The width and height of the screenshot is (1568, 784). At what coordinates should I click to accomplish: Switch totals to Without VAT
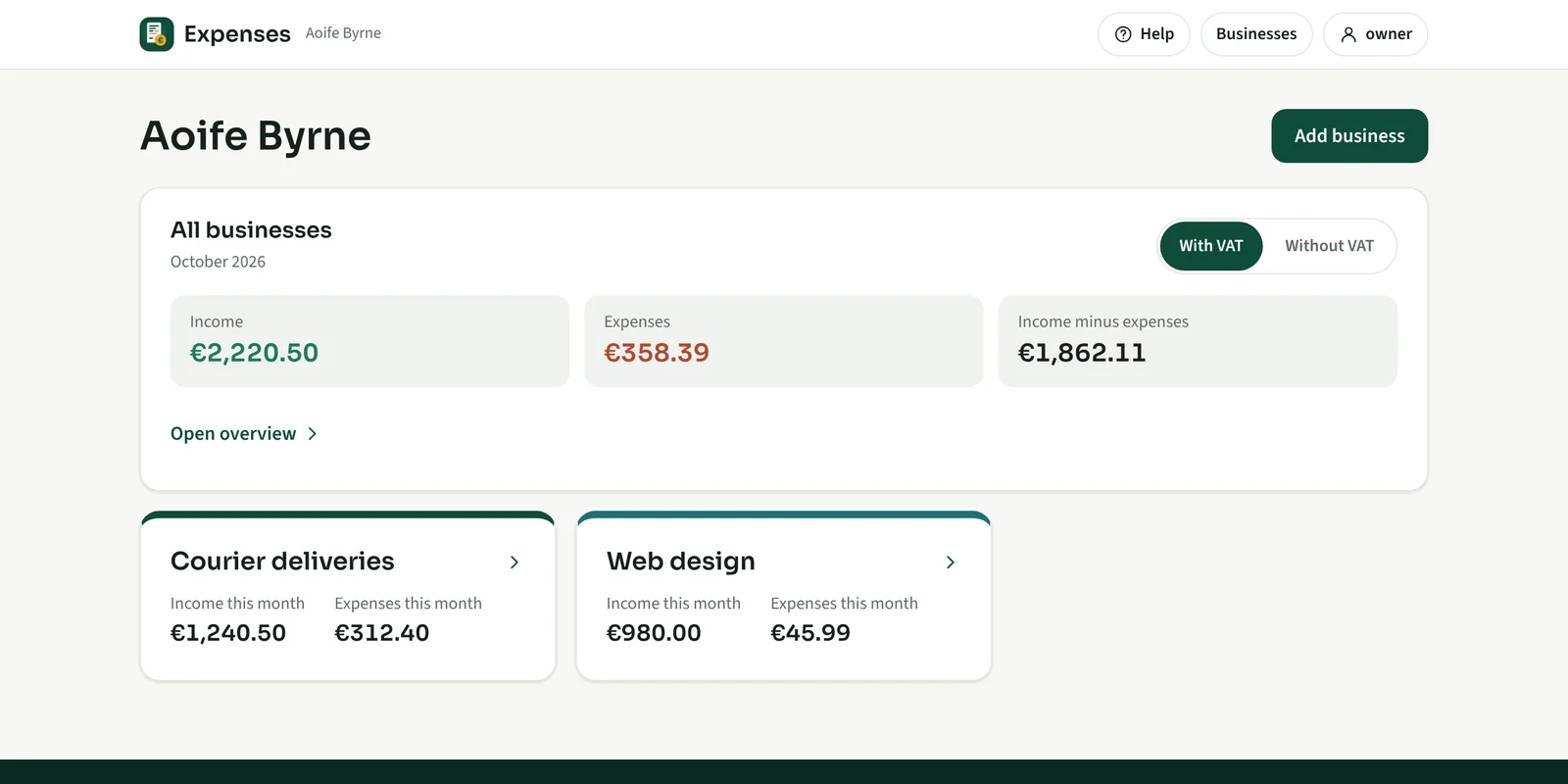(1329, 246)
